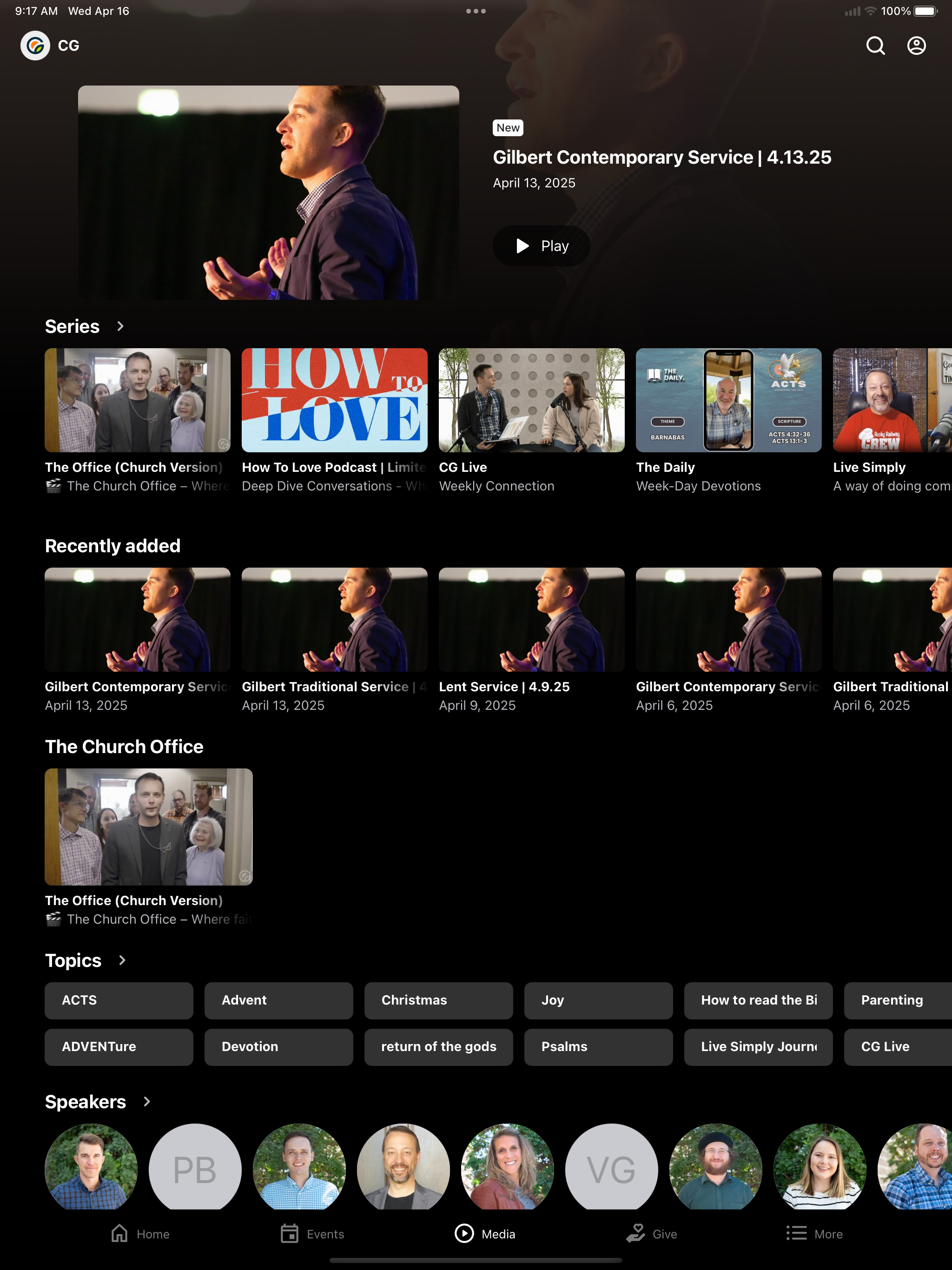Tap the New badge label
952x1270 pixels.
click(508, 127)
